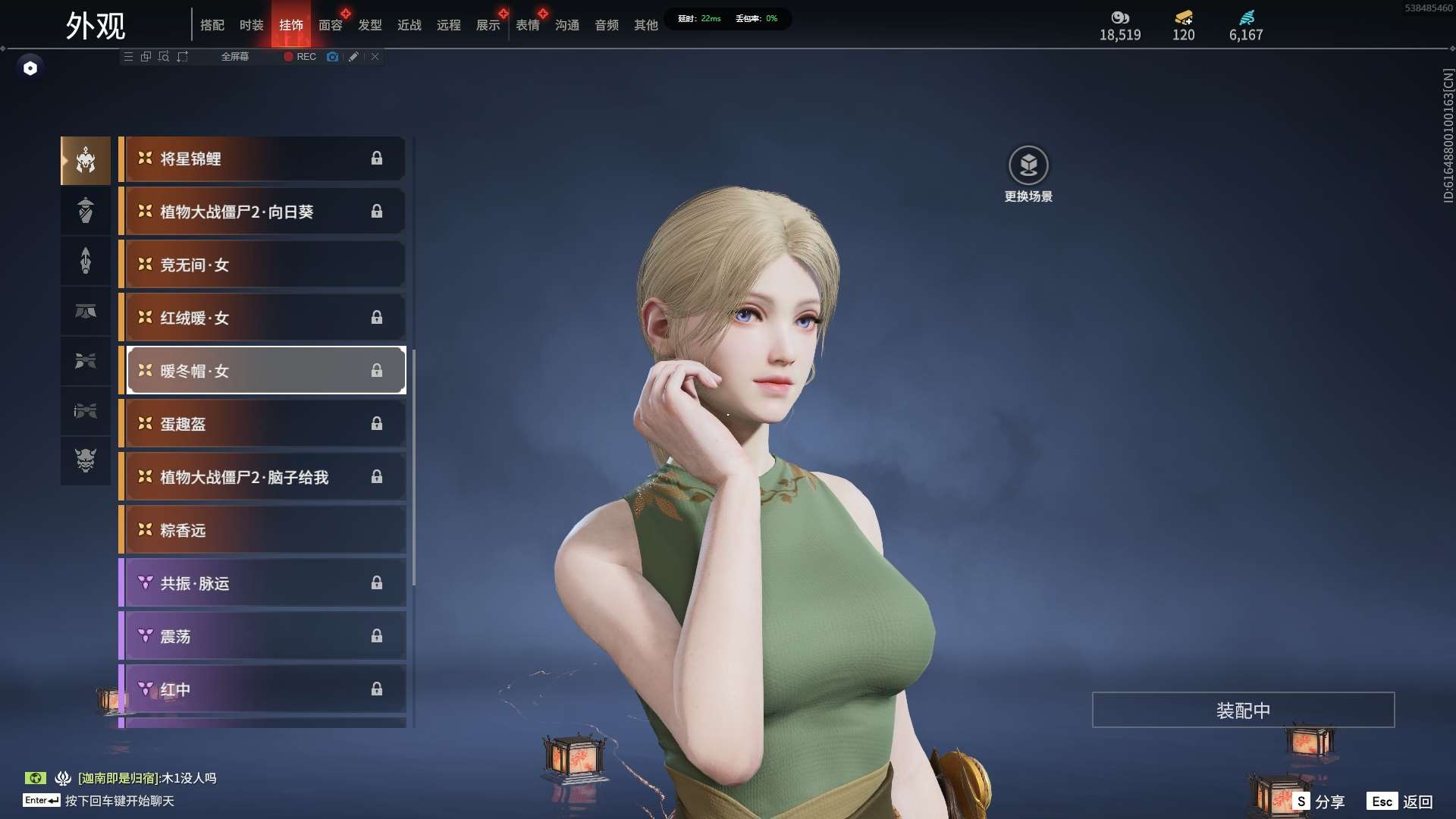This screenshot has width=1456, height=819.
Task: Select the straw hat figure category icon
Action: coord(86,211)
